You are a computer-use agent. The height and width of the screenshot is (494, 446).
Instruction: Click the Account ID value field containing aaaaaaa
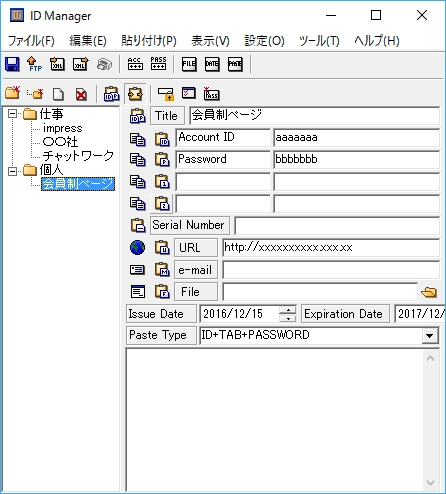(x=356, y=138)
